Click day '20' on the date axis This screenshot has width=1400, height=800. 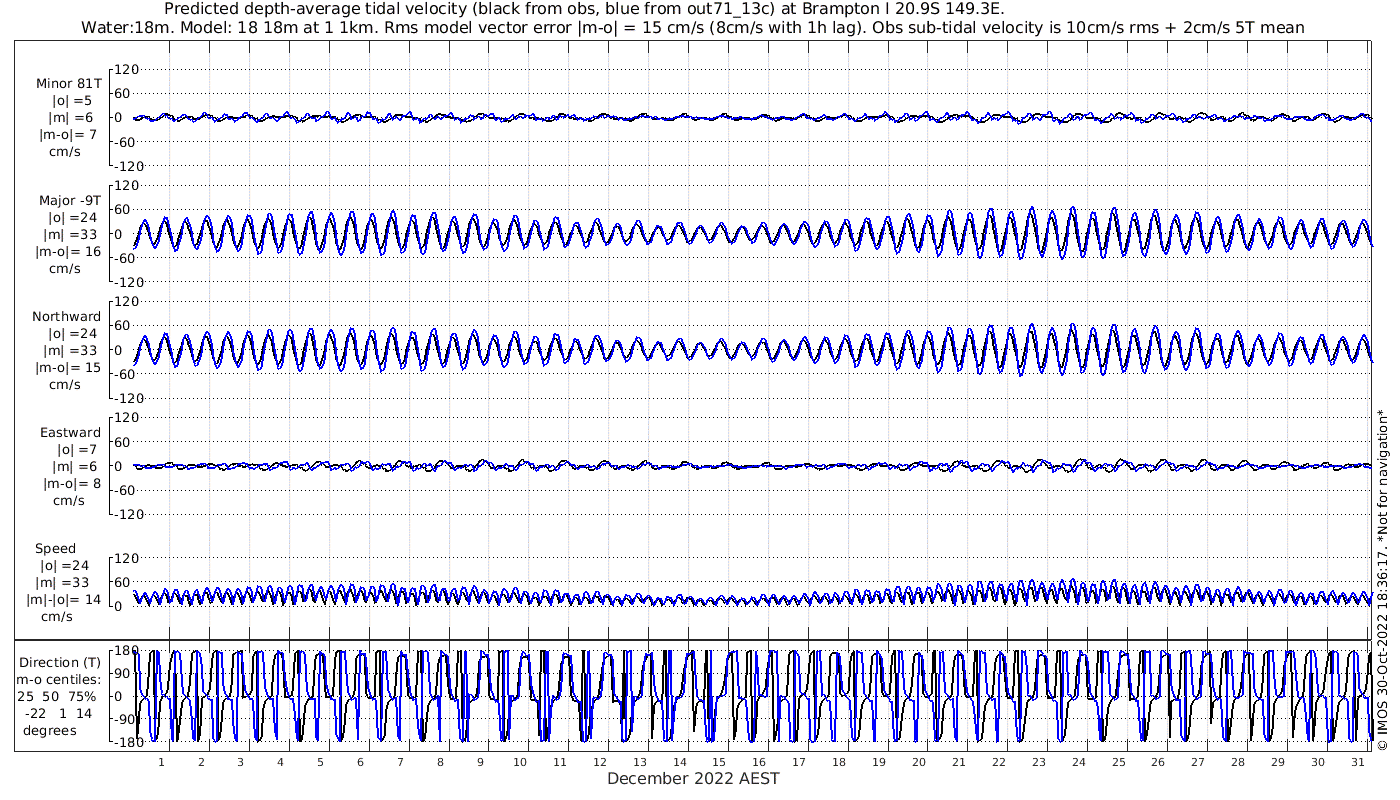[918, 762]
